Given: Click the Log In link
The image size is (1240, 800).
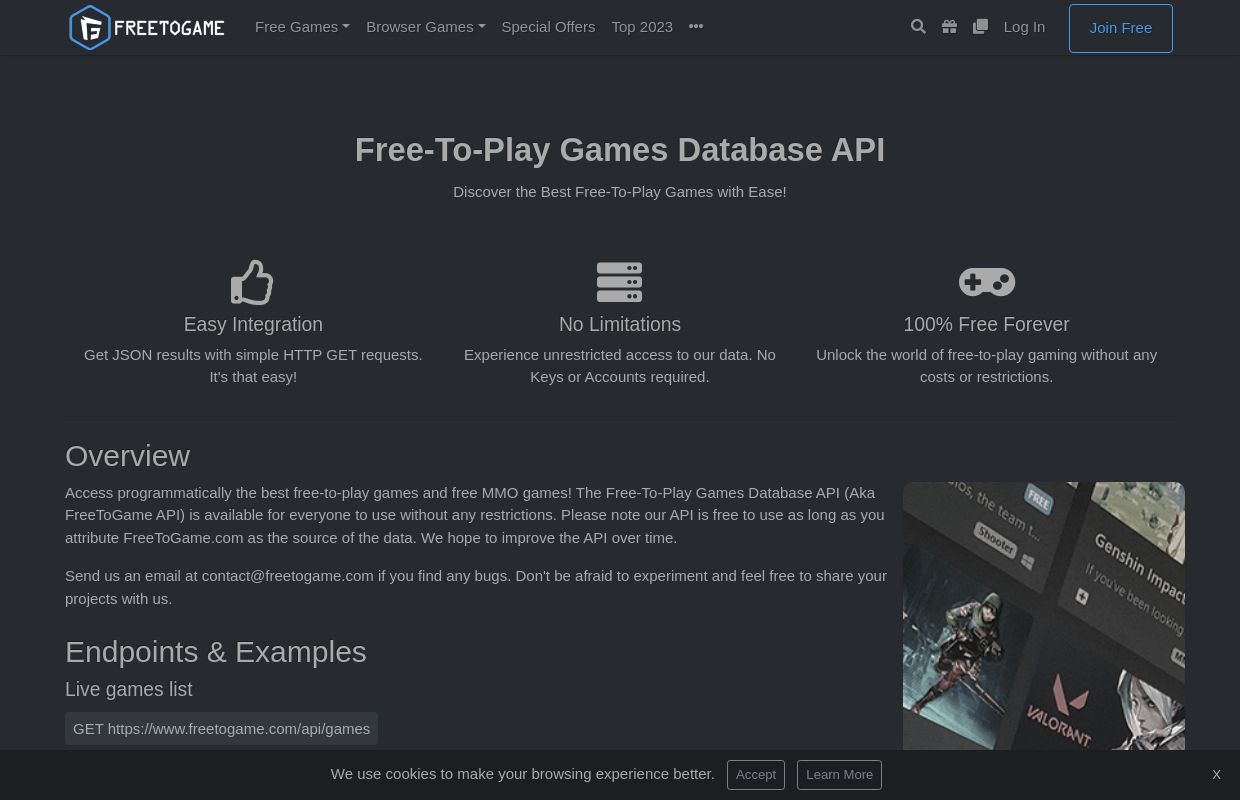Looking at the screenshot, I should coord(1024,27).
